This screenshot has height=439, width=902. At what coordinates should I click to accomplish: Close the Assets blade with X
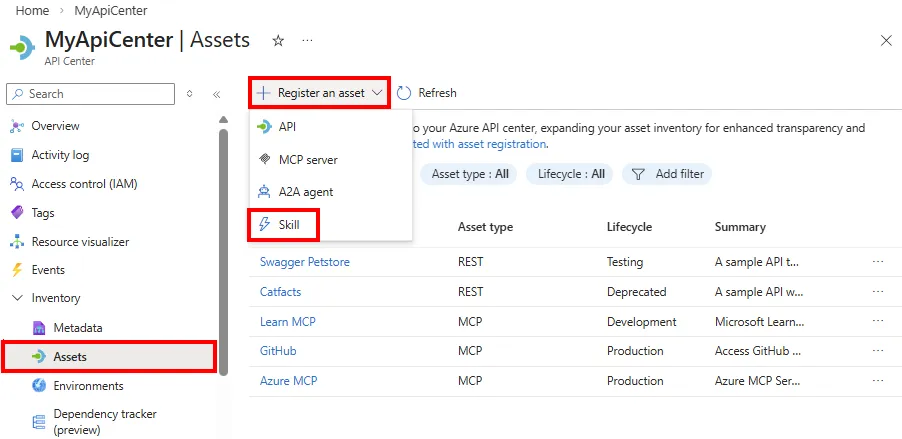(x=886, y=41)
